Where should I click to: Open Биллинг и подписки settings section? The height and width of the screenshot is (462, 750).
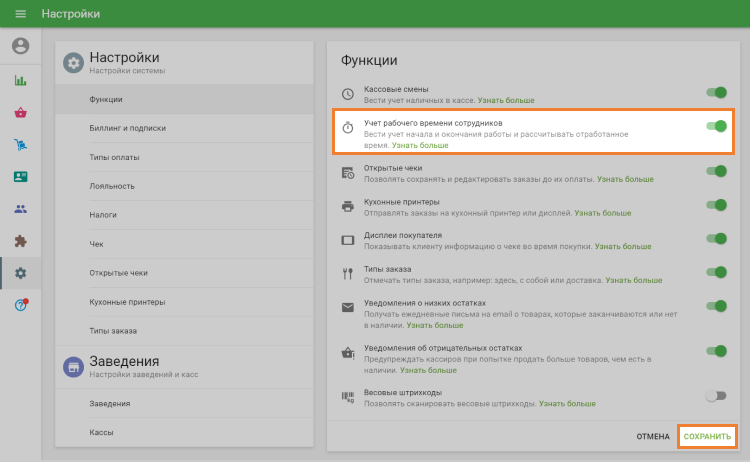(x=127, y=128)
